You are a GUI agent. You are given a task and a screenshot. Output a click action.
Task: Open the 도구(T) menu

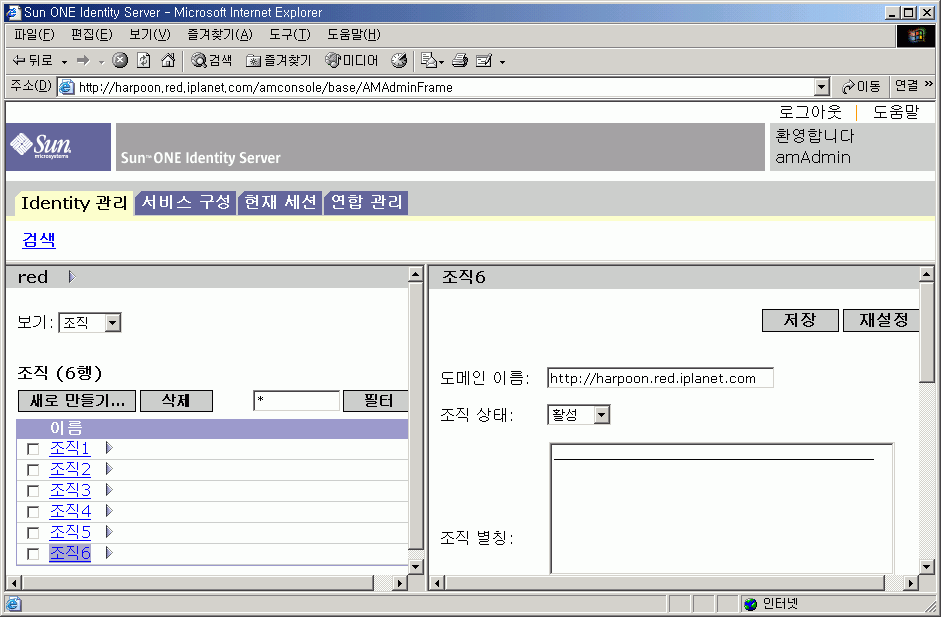[289, 35]
